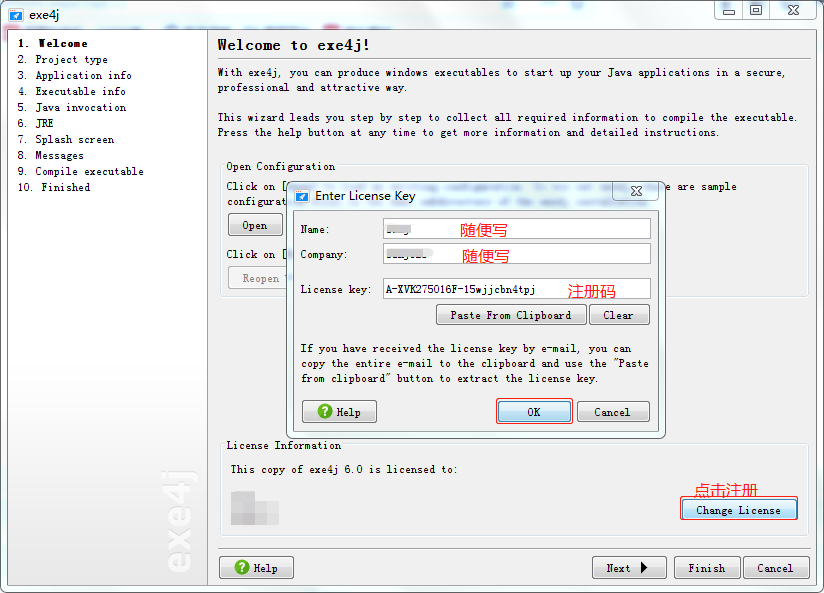The image size is (824, 593).
Task: Open Help in the license key dialog
Action: pos(339,412)
